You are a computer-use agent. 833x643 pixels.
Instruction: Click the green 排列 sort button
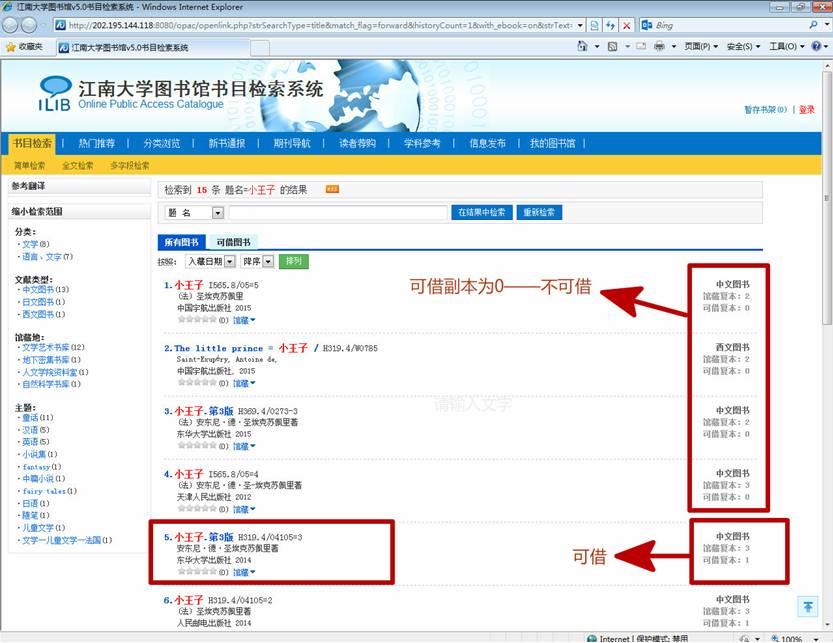point(294,261)
